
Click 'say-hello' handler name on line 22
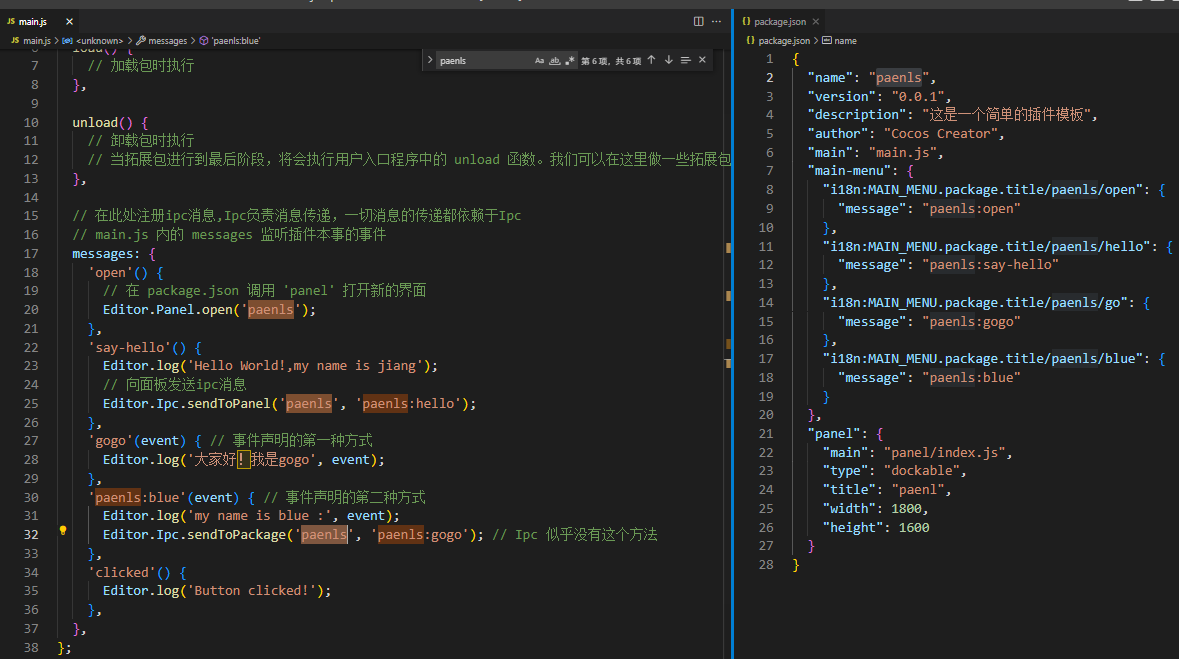pos(129,347)
